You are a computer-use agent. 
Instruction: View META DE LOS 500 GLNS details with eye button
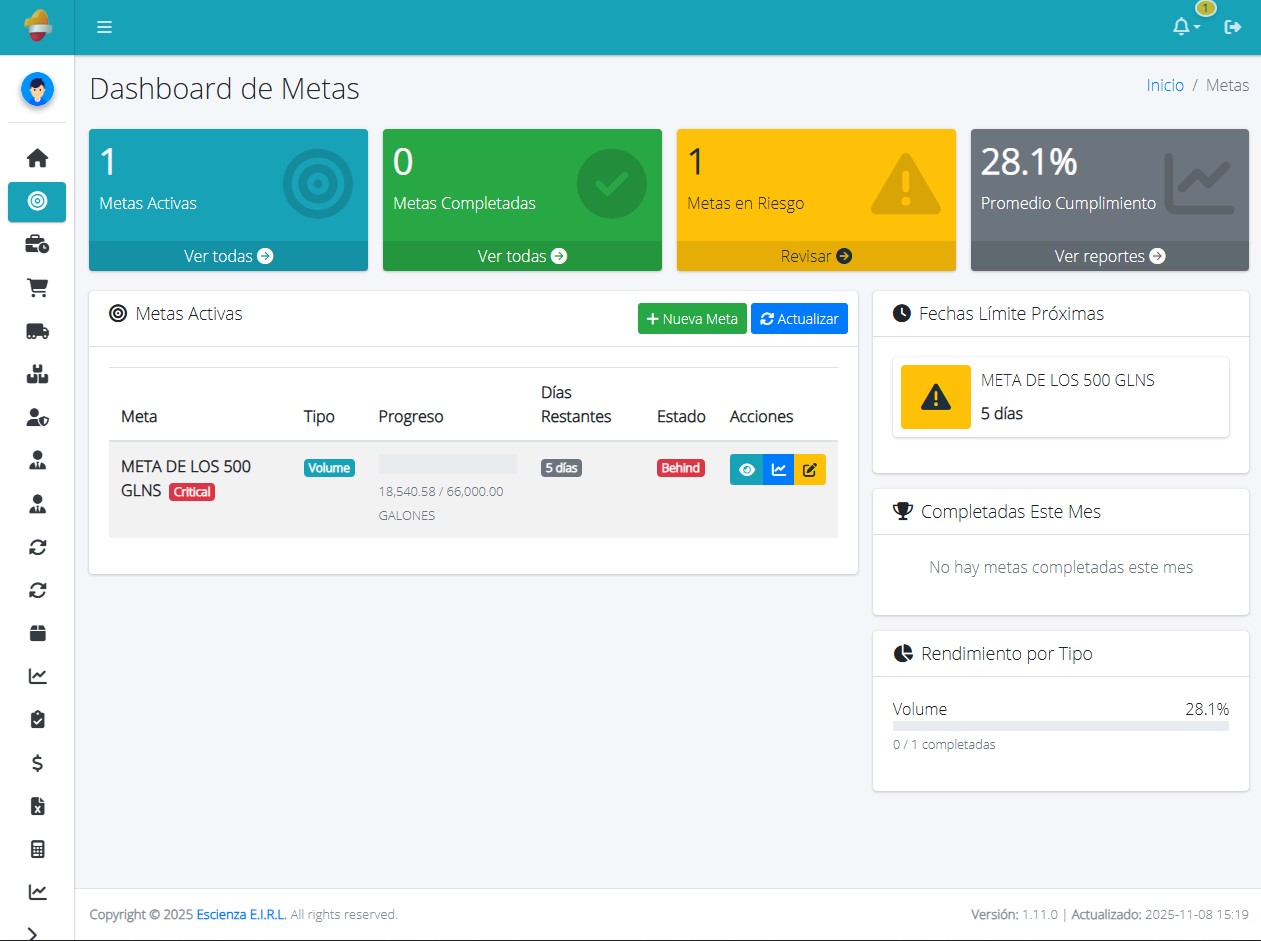tap(746, 469)
